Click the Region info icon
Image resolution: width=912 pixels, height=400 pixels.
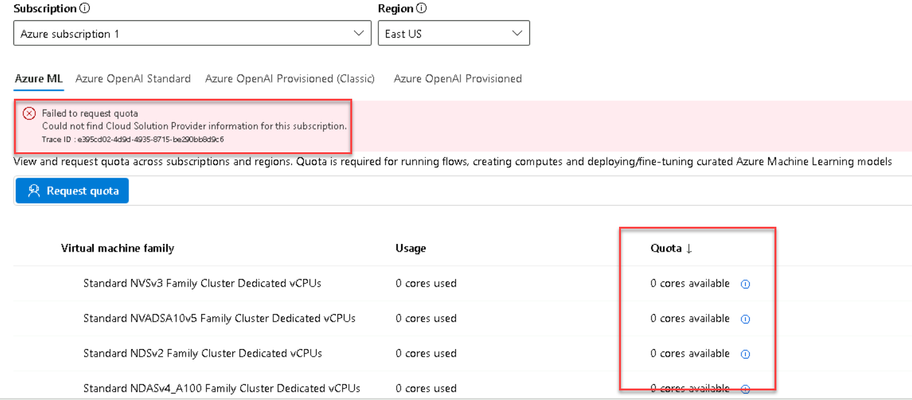coord(422,9)
